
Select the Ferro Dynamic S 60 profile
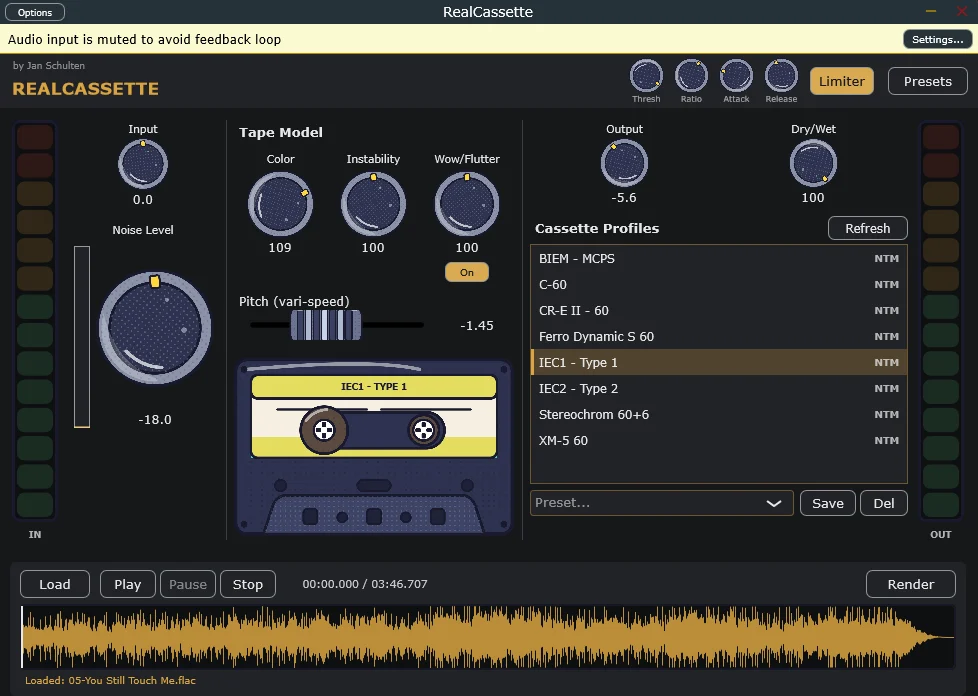coord(719,337)
